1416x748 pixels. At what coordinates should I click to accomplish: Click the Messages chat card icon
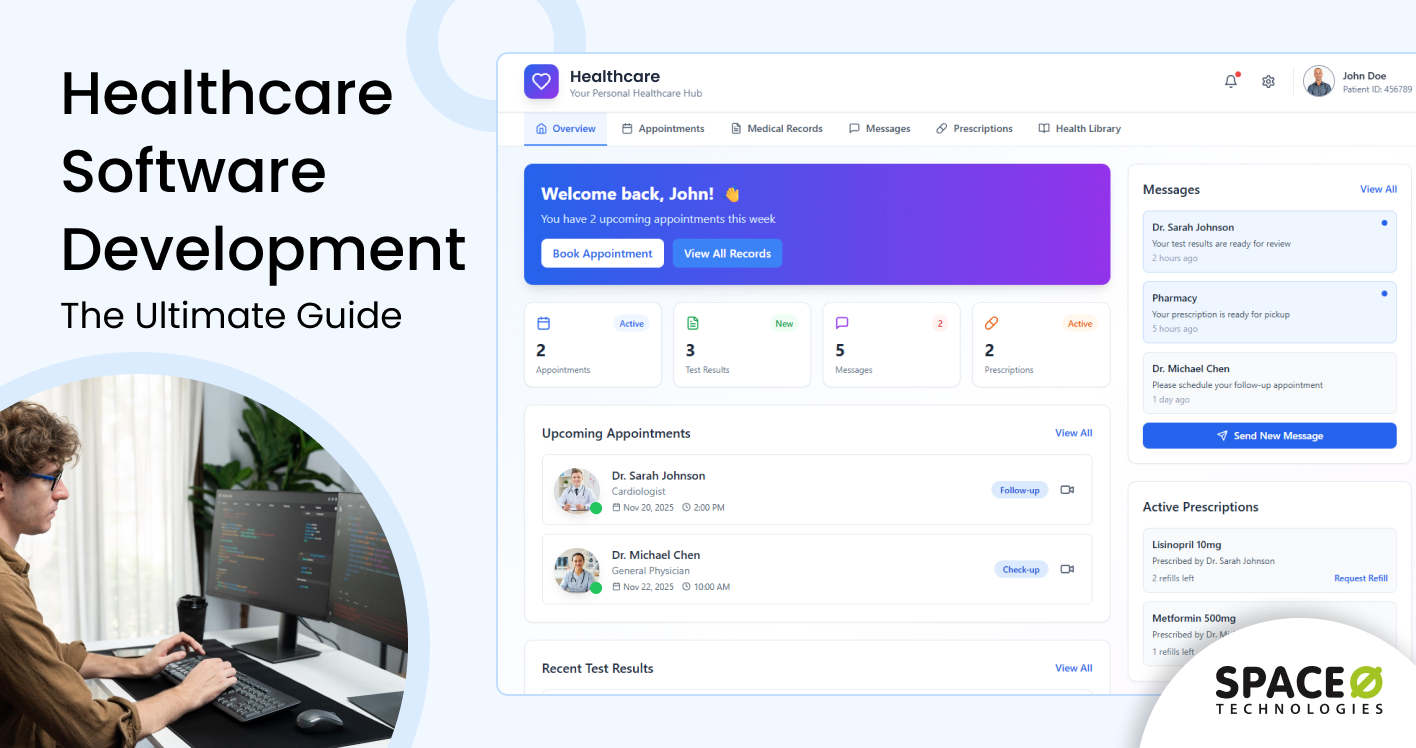[x=841, y=323]
